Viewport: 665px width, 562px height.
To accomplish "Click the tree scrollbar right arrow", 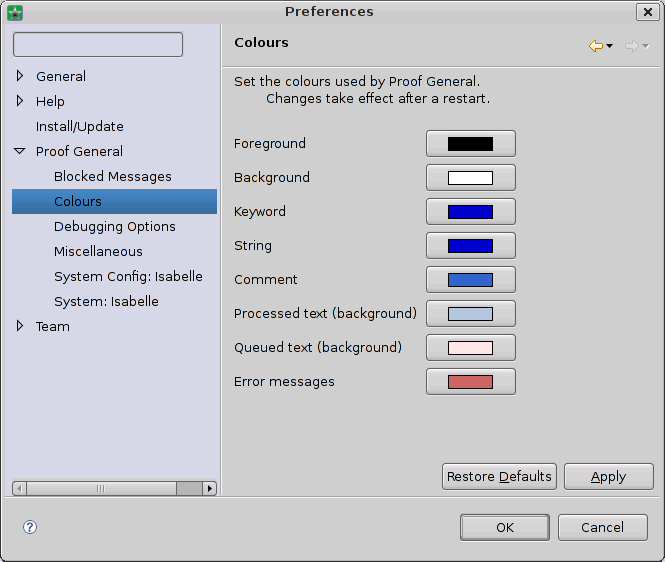I will [210, 488].
